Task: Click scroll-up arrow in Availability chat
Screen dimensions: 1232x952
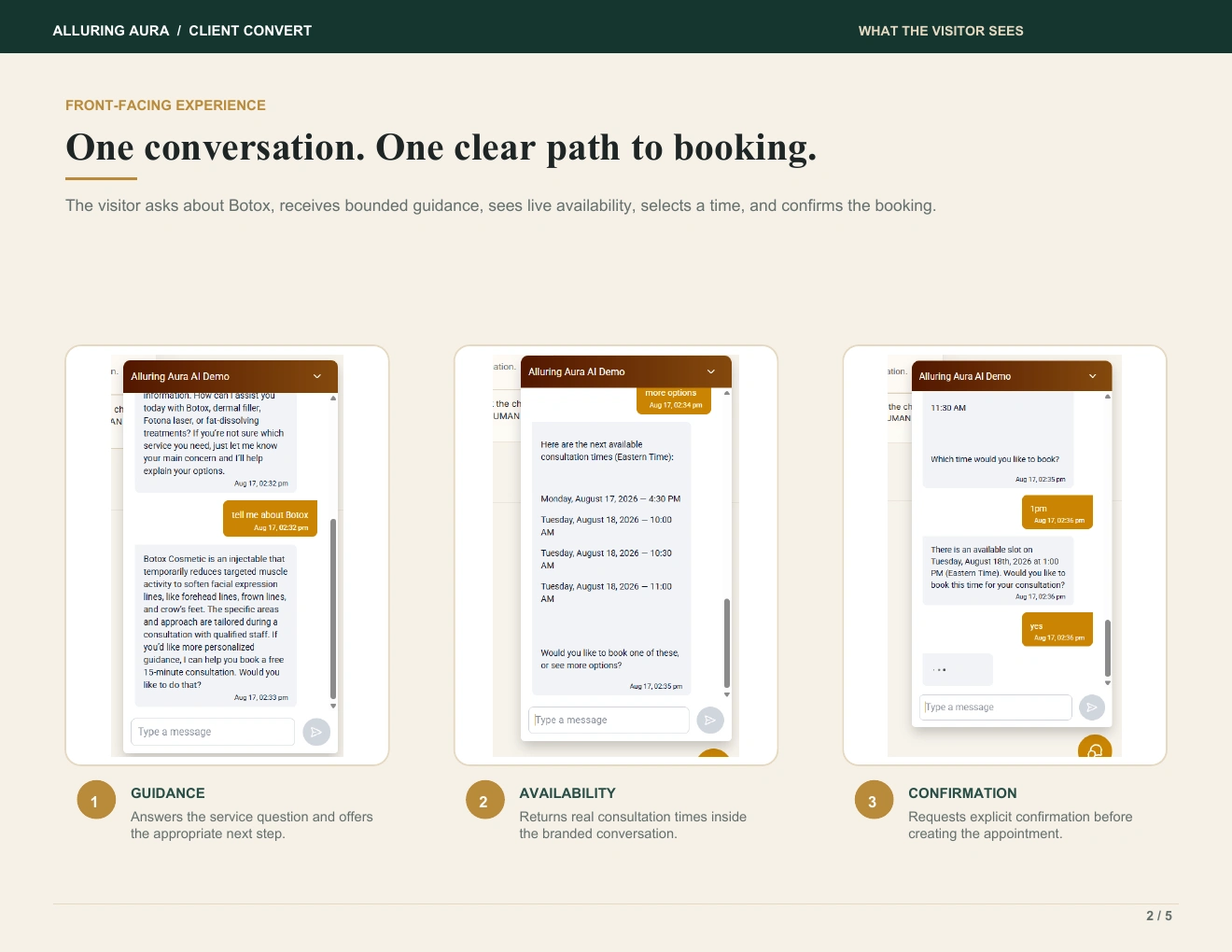Action: click(x=727, y=393)
